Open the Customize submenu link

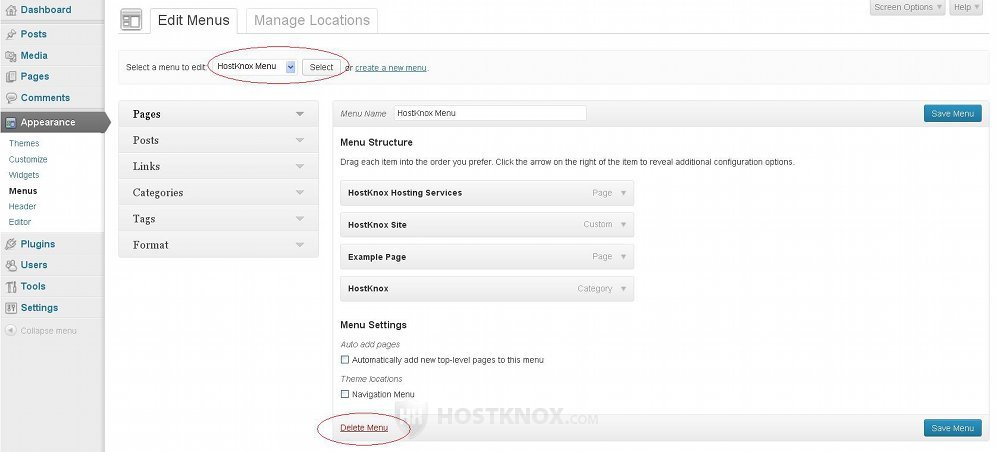tap(28, 159)
